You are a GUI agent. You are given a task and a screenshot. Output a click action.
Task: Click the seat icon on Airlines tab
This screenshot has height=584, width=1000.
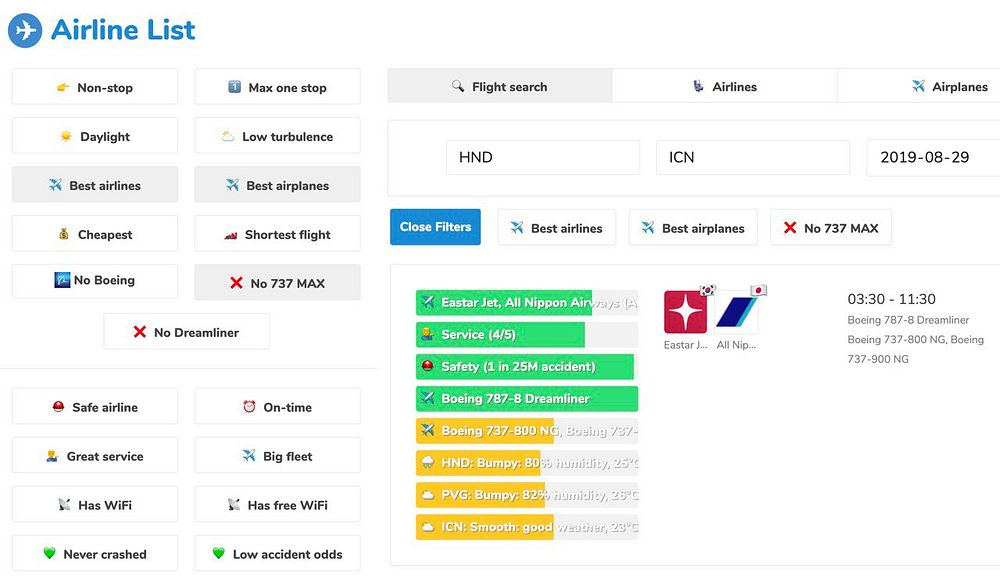pos(699,85)
